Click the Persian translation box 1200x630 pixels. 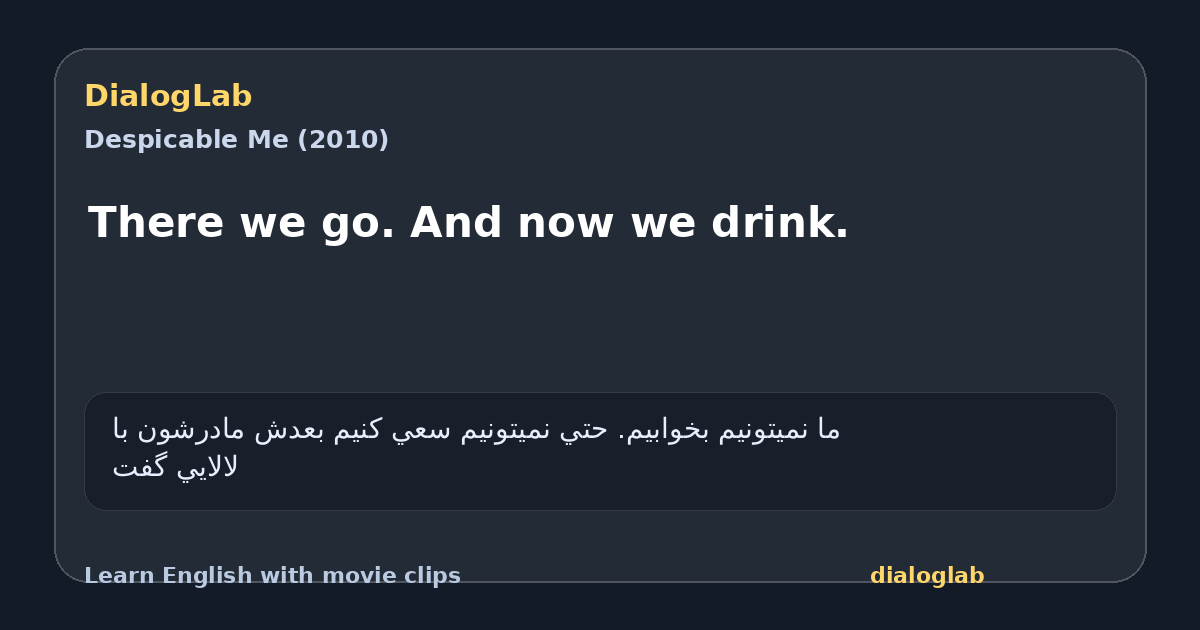(x=600, y=451)
